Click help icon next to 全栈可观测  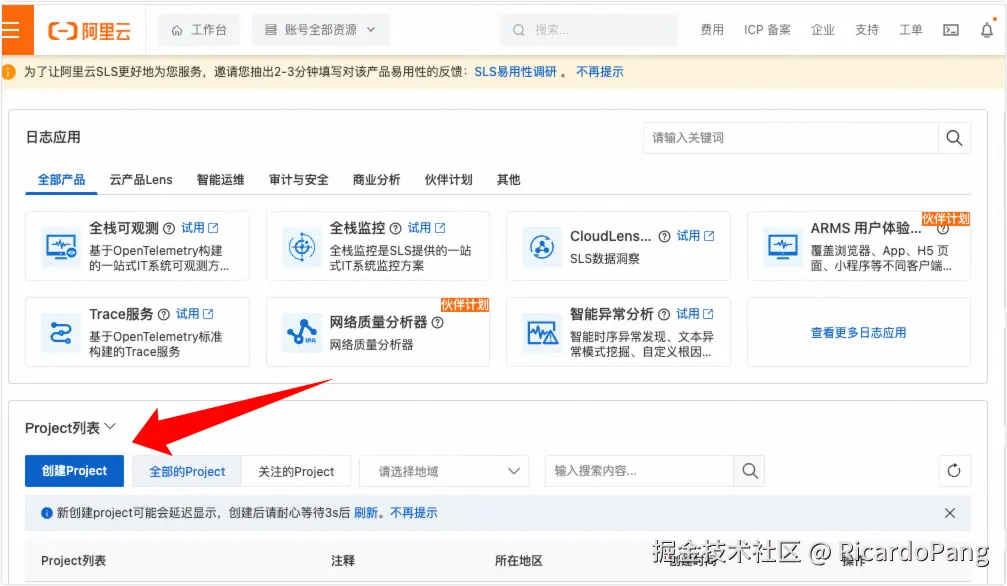(169, 229)
